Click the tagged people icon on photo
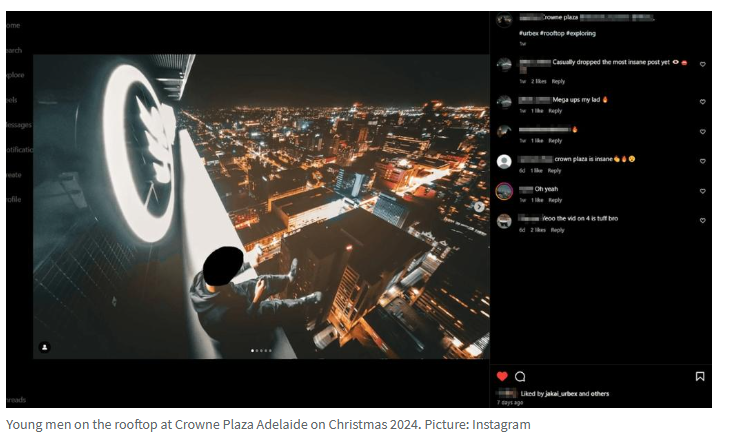The height and width of the screenshot is (442, 730). (44, 347)
